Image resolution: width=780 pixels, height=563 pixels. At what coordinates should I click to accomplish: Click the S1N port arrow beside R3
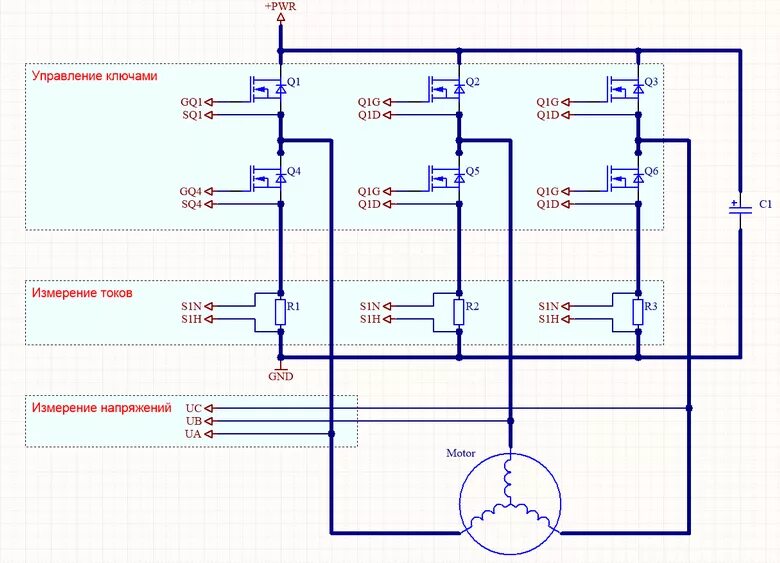point(566,306)
